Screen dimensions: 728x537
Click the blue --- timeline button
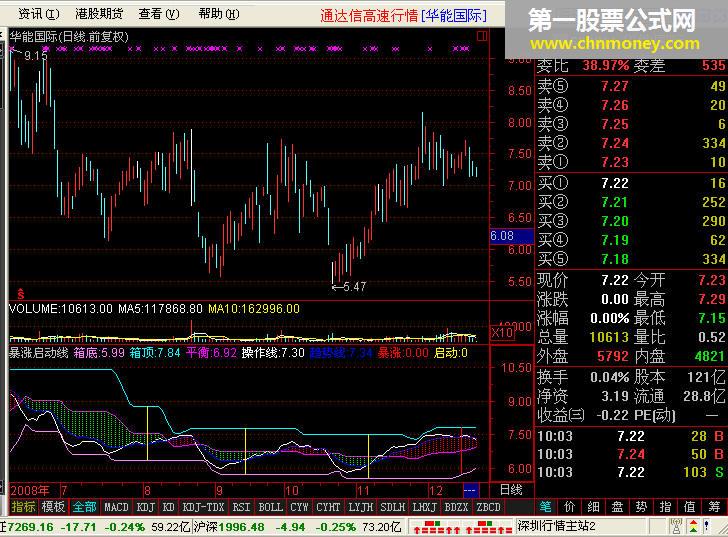(470, 490)
